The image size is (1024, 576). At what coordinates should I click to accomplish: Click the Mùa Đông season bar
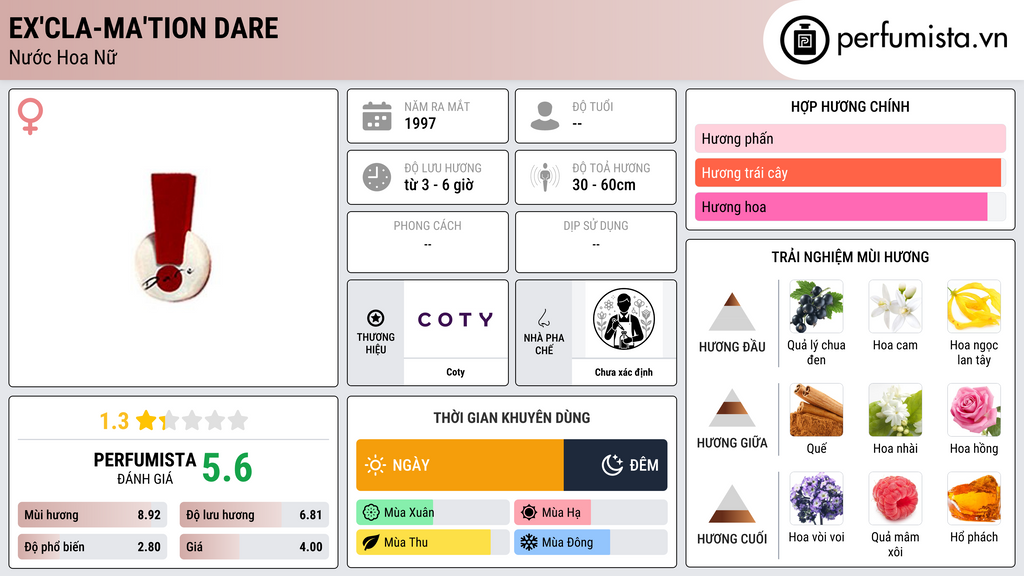[x=590, y=543]
